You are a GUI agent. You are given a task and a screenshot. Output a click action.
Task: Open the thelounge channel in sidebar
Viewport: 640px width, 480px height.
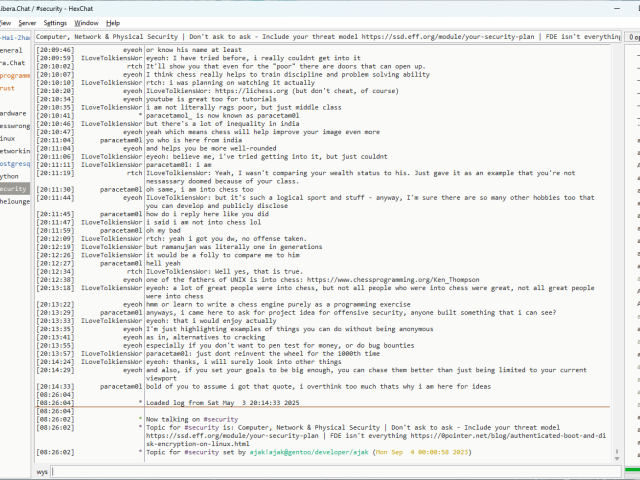point(15,200)
